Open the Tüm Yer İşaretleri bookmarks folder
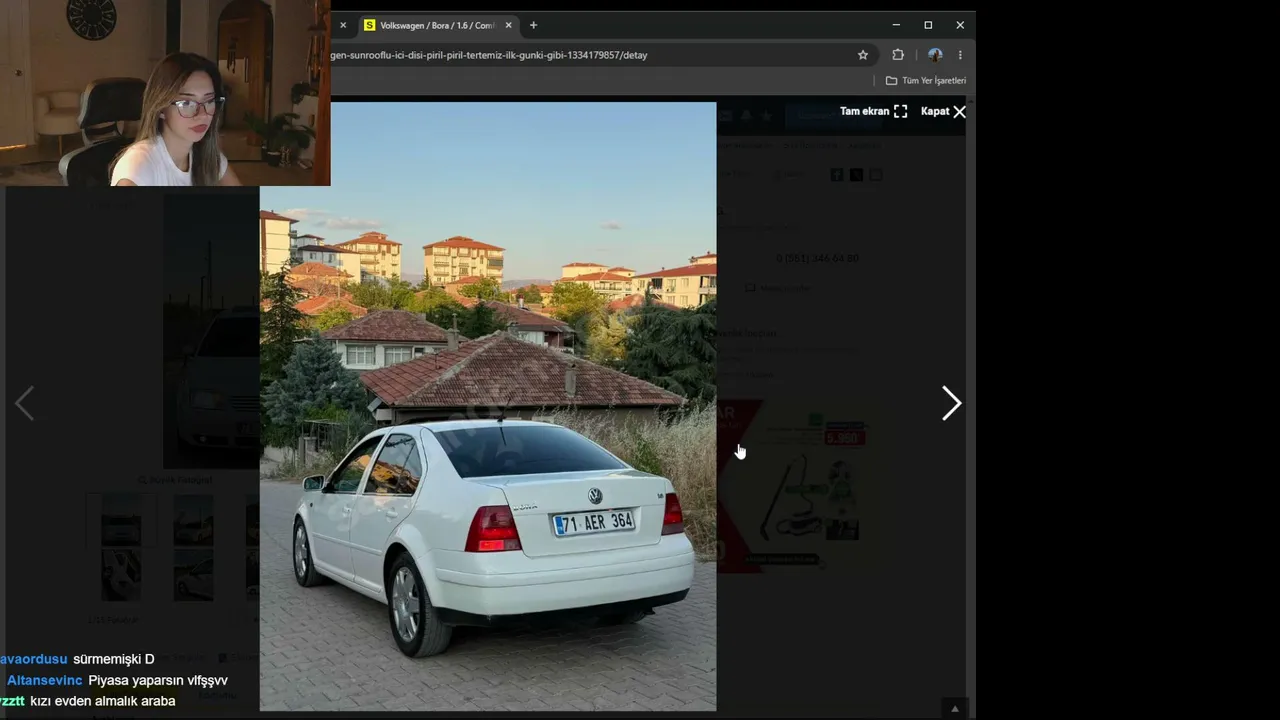The height and width of the screenshot is (720, 1280). 926,80
